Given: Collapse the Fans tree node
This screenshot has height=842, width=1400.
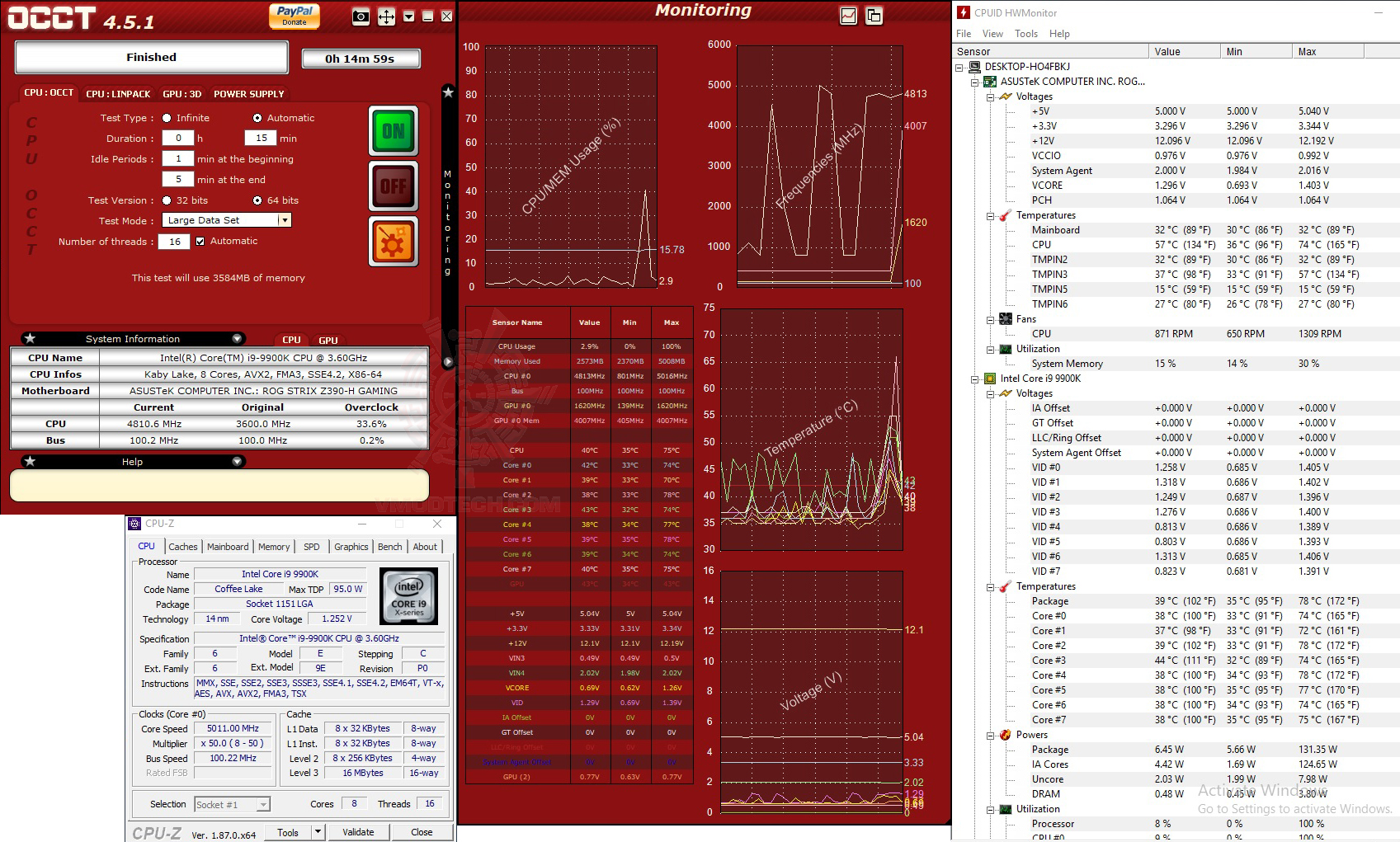Looking at the screenshot, I should click(x=990, y=320).
